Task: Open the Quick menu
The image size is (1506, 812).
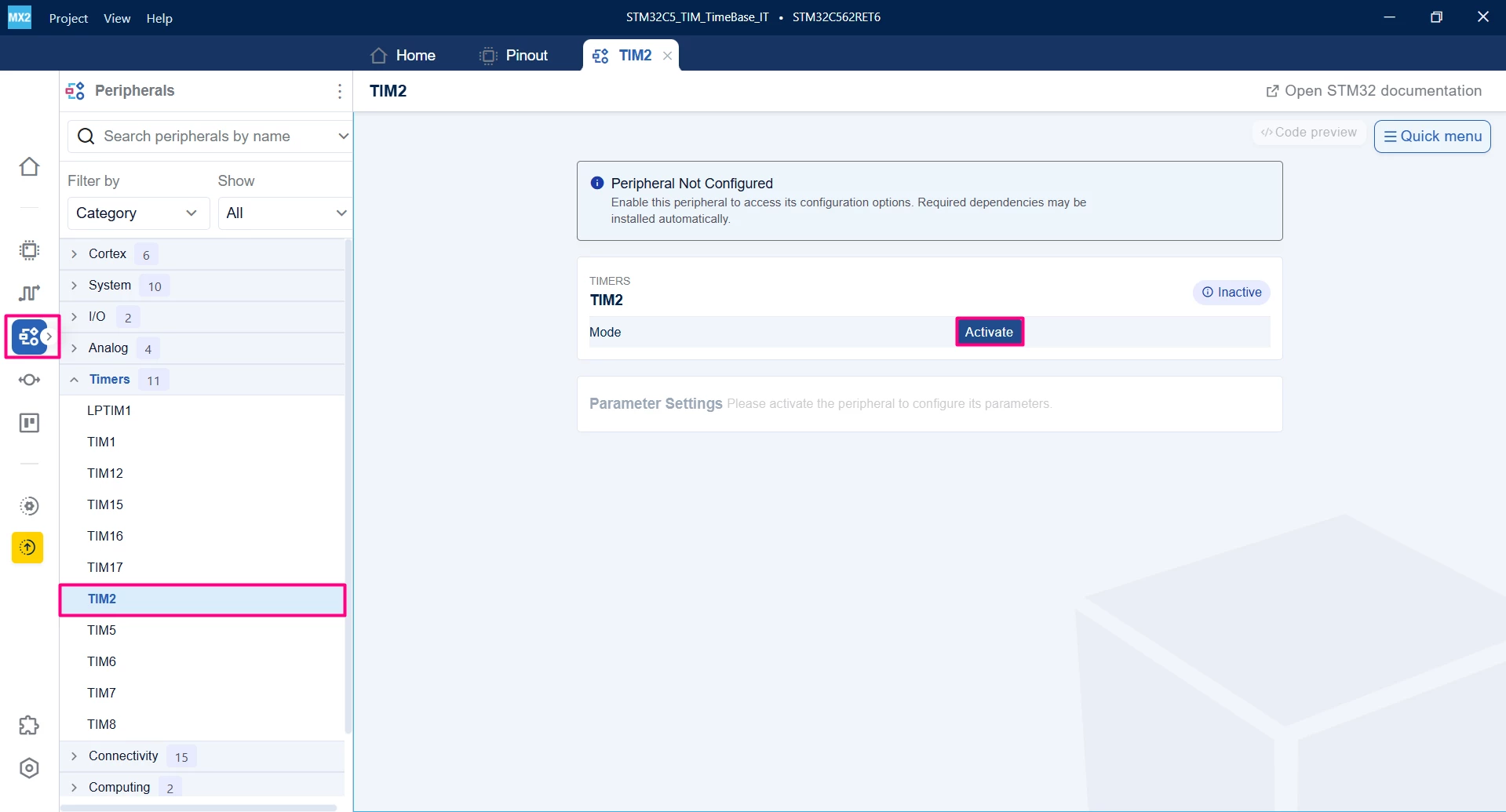Action: tap(1432, 137)
